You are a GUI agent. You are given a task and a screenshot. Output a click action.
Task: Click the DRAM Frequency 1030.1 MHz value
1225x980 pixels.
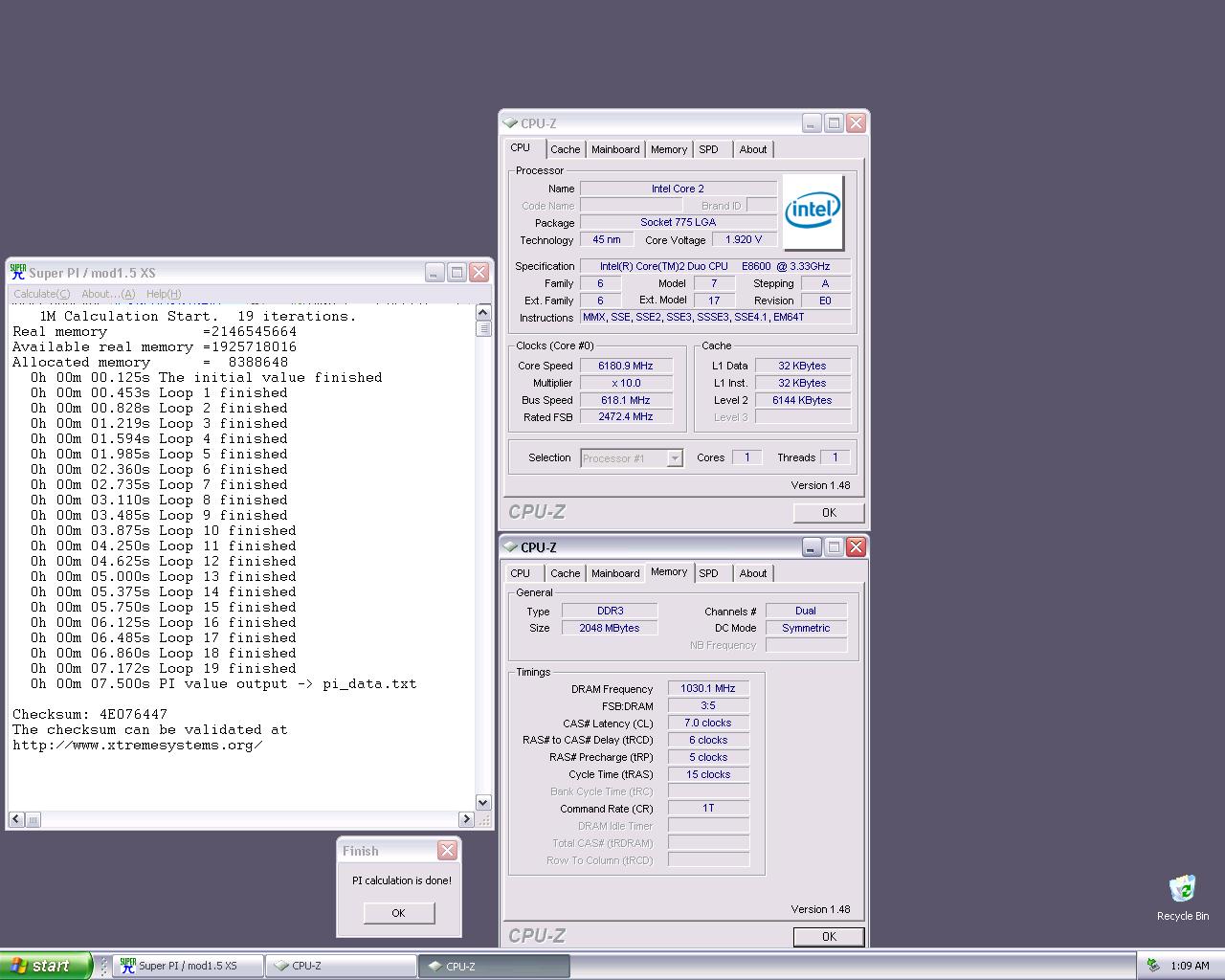[708, 688]
